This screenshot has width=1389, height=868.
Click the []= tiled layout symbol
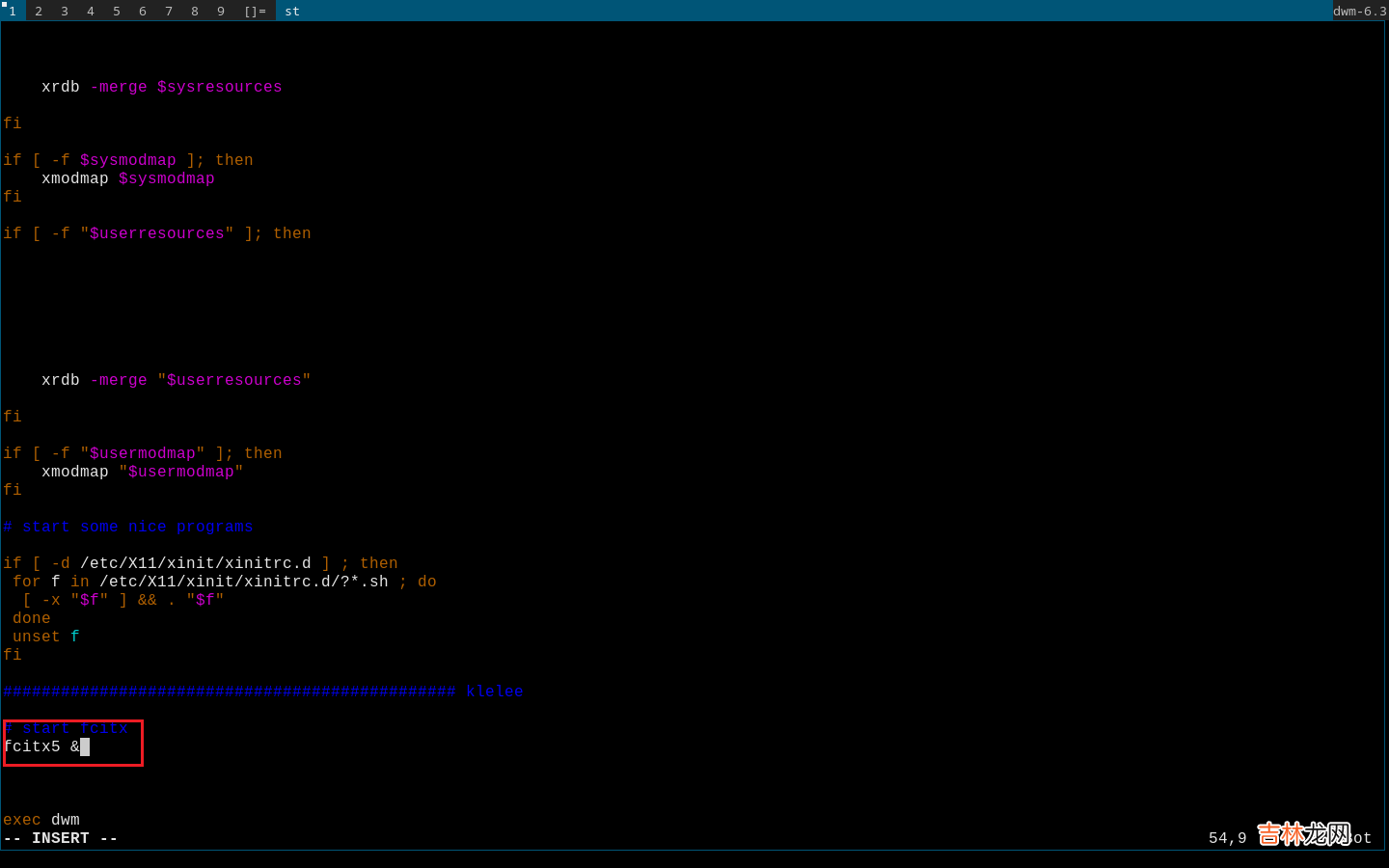[255, 11]
